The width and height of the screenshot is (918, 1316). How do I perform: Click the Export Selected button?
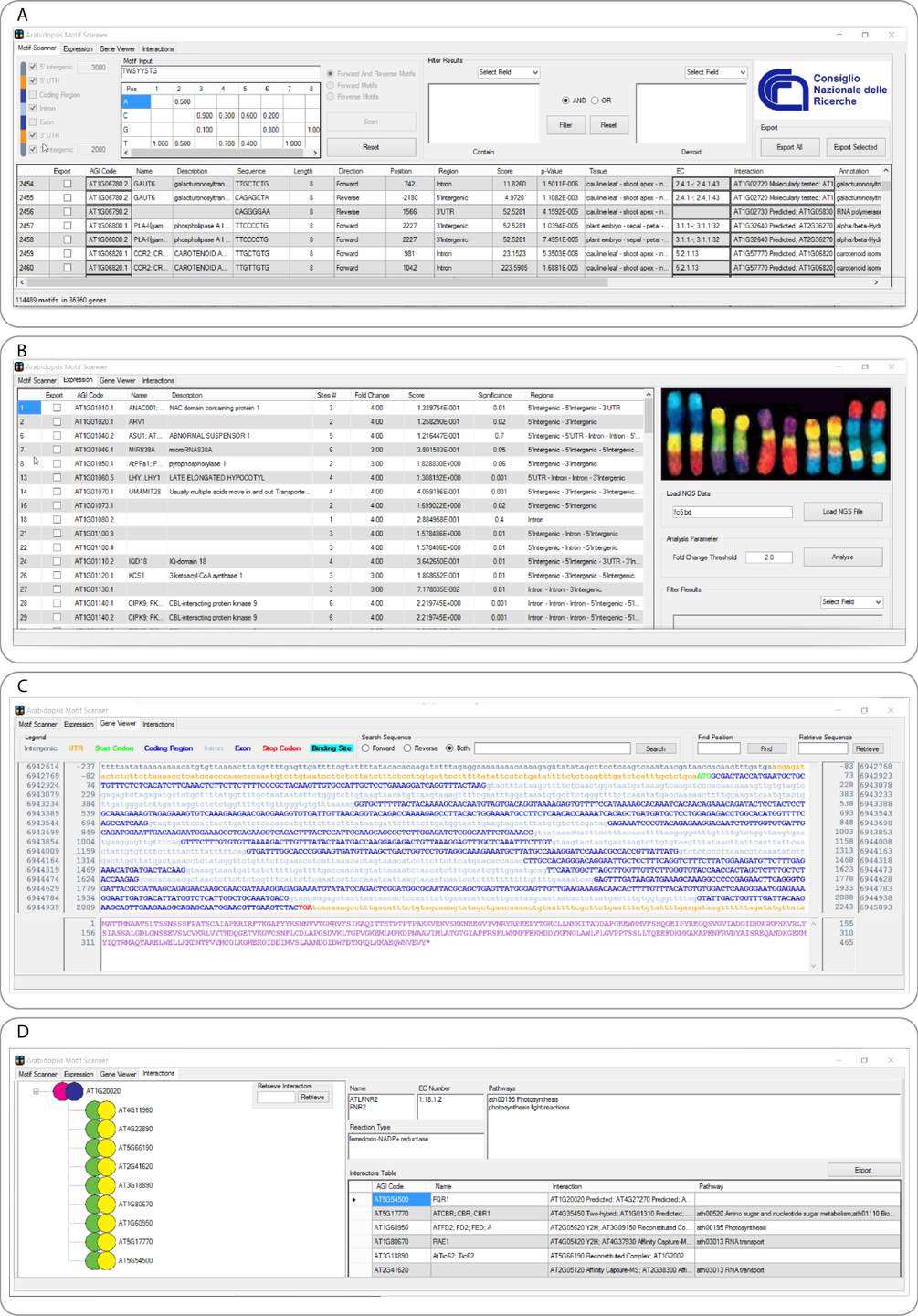(x=856, y=147)
